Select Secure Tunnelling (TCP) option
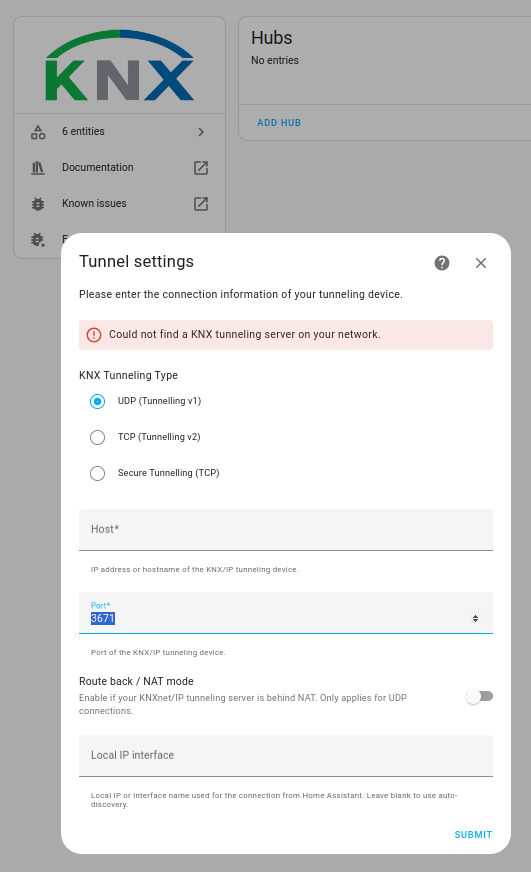 pos(97,473)
